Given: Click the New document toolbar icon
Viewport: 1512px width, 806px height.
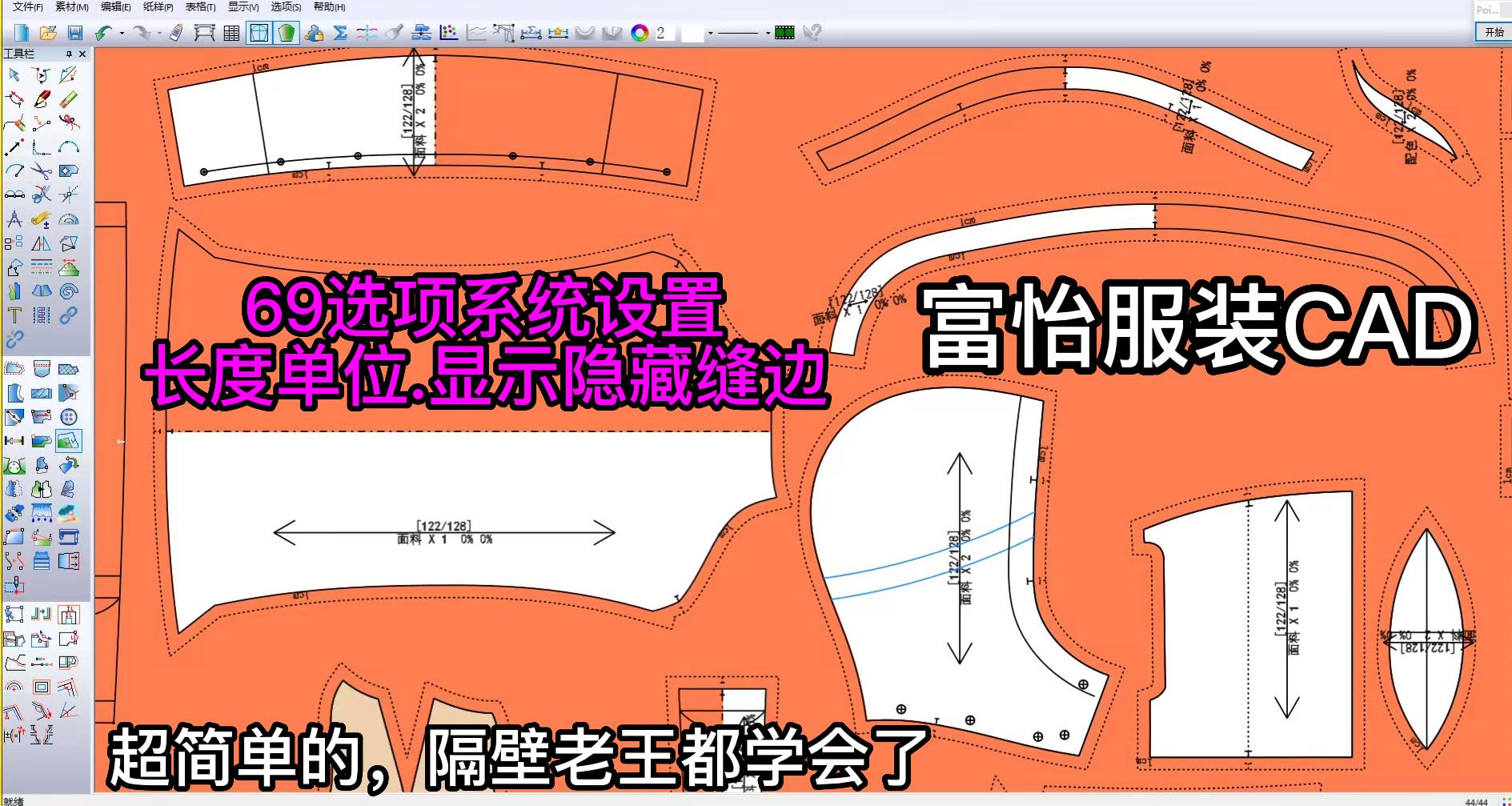Looking at the screenshot, I should tap(22, 33).
